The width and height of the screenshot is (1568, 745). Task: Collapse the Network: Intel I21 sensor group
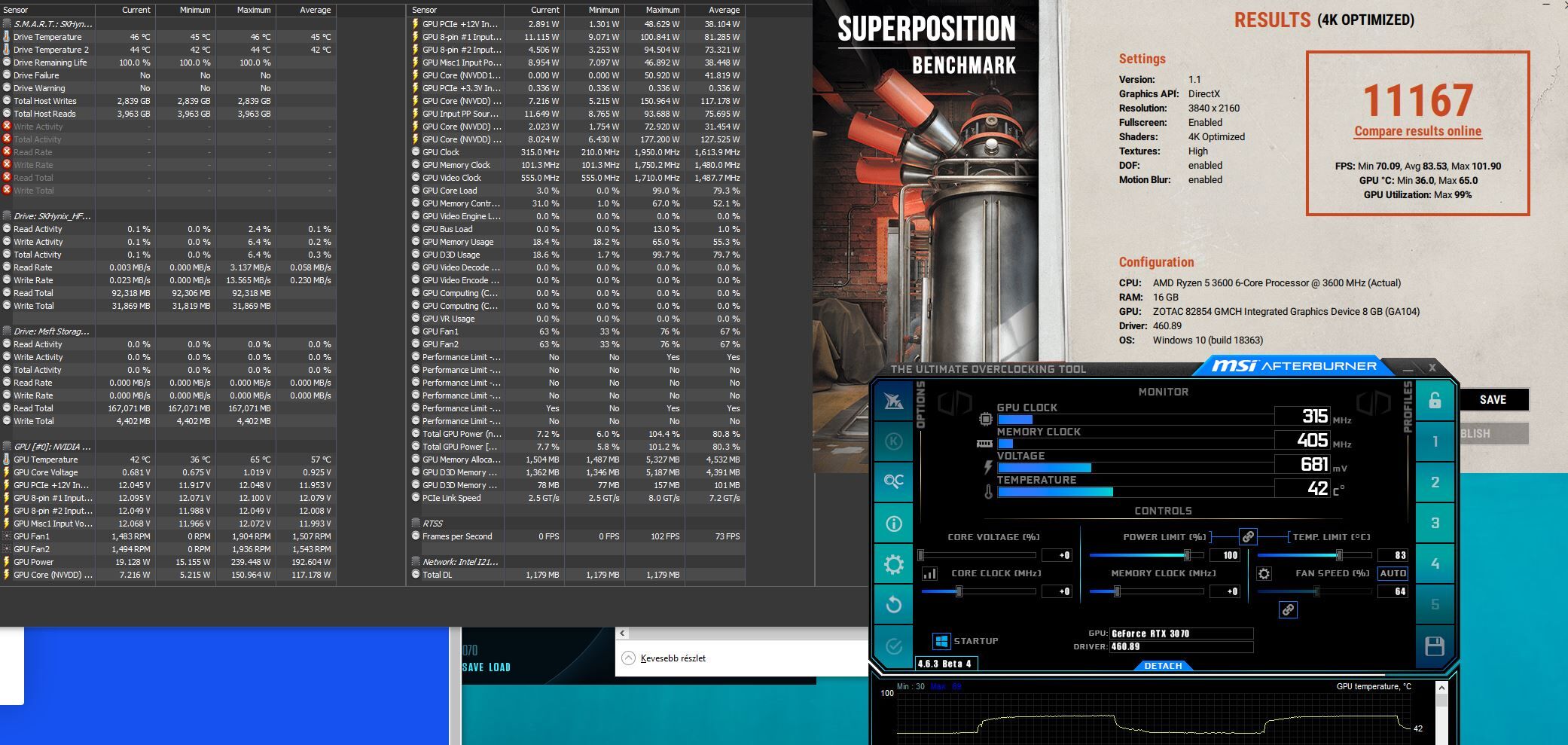coord(416,562)
